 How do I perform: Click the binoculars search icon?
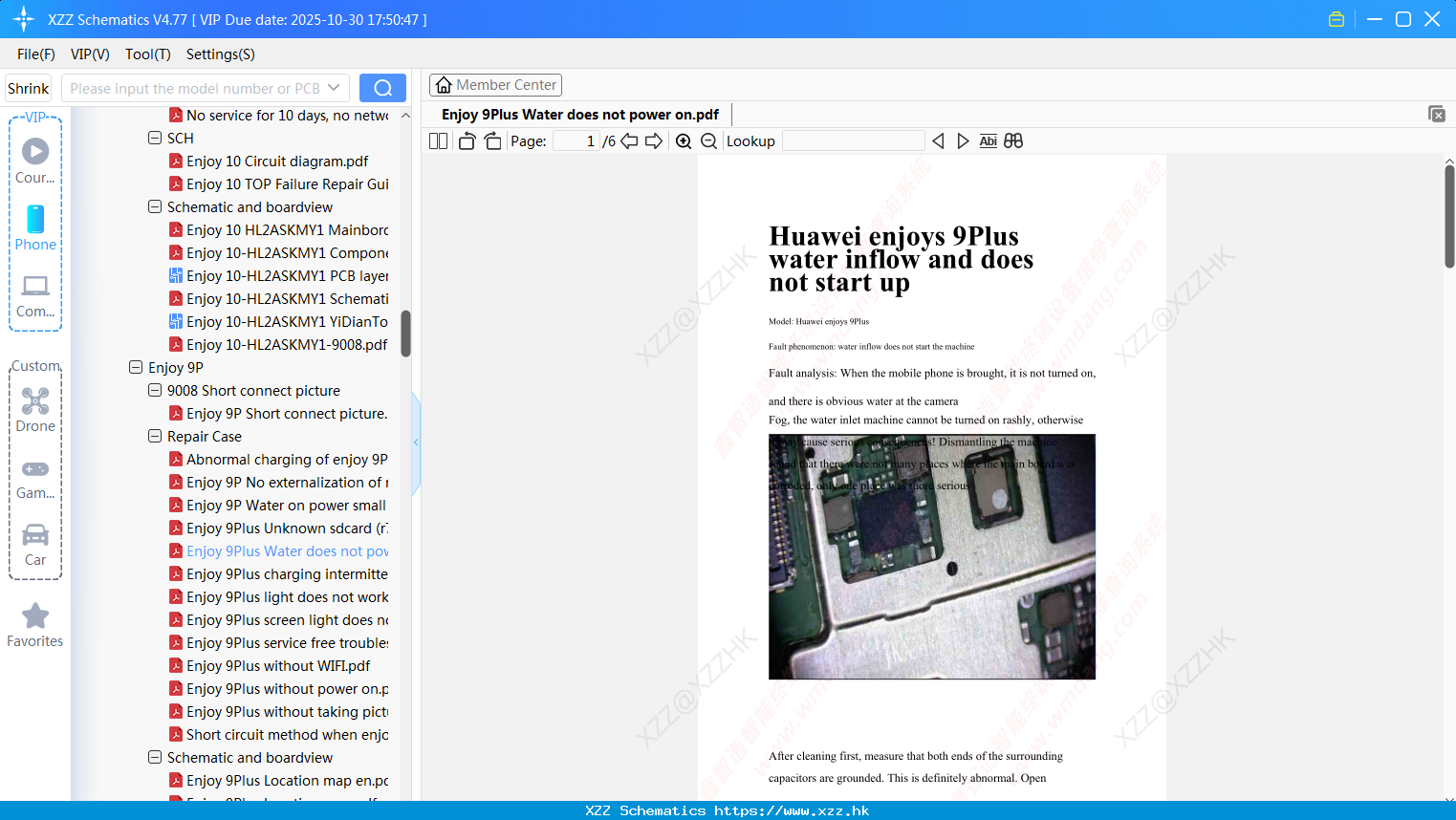coord(1013,141)
